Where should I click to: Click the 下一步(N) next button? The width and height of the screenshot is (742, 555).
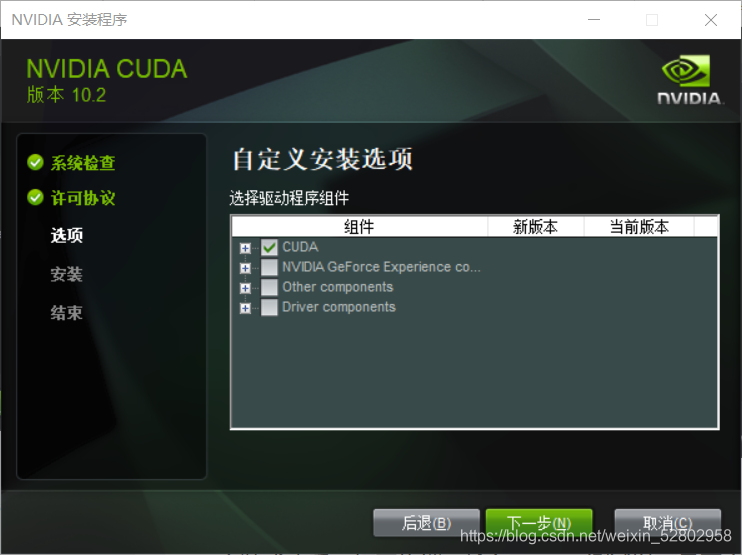pyautogui.click(x=539, y=523)
